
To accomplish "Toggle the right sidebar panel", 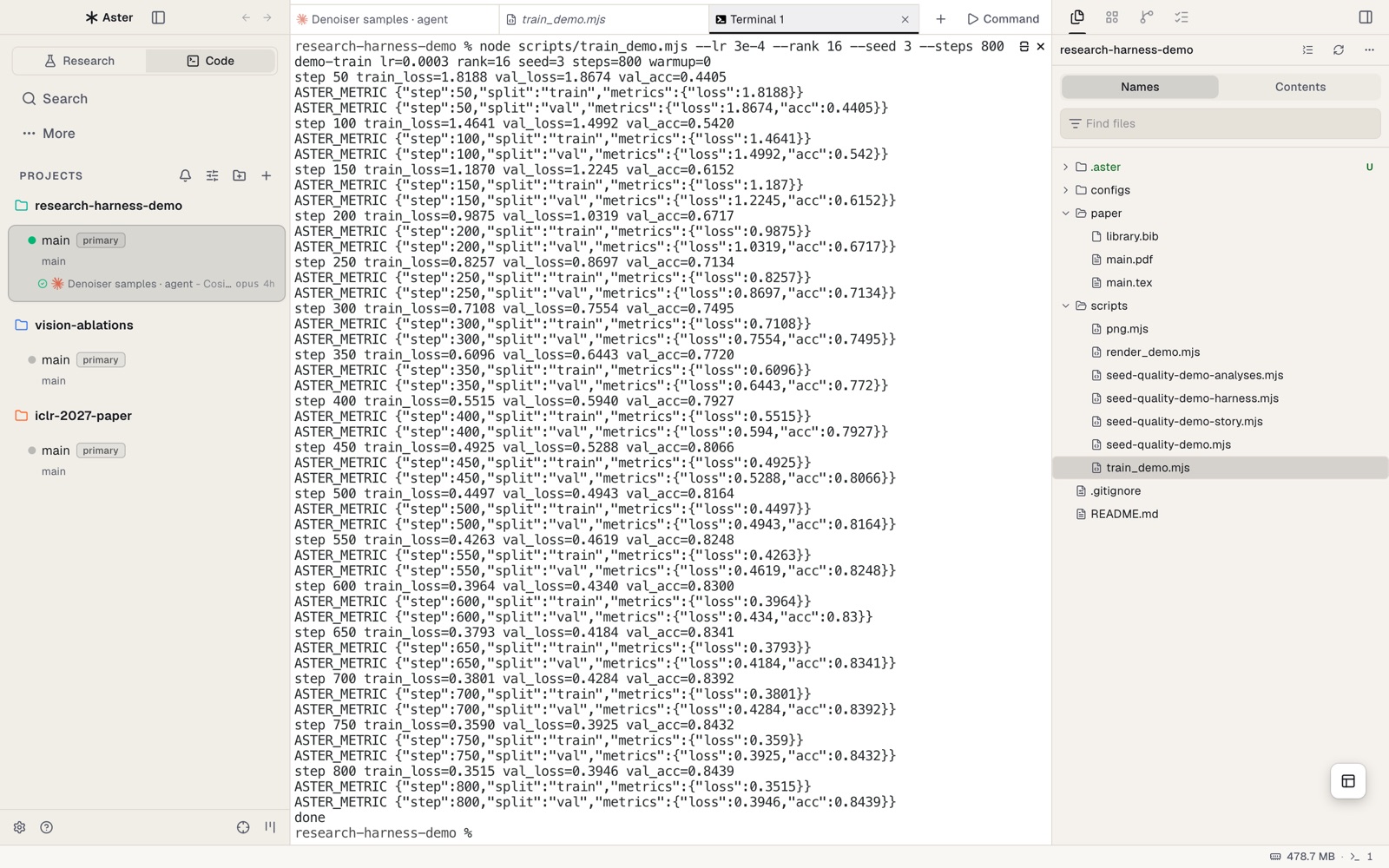I will [1366, 17].
